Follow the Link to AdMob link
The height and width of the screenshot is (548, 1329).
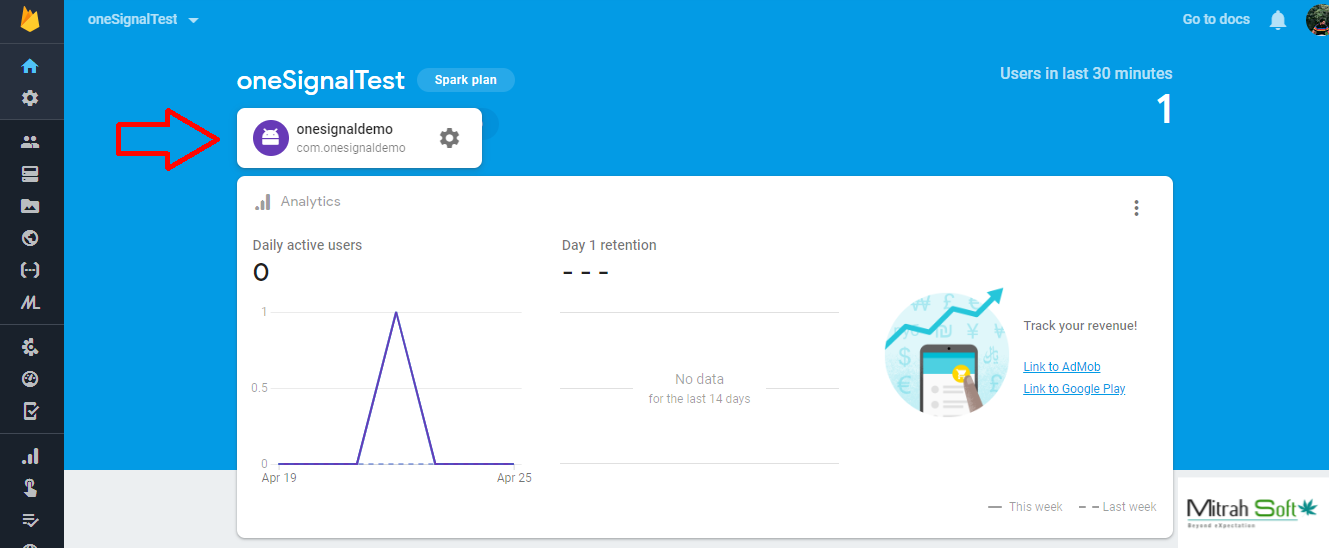click(1061, 367)
